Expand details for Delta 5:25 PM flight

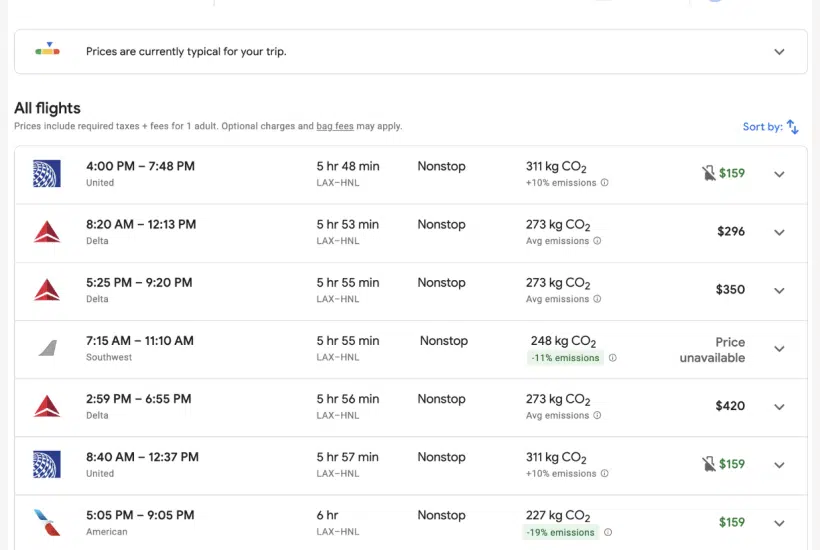[x=779, y=290]
